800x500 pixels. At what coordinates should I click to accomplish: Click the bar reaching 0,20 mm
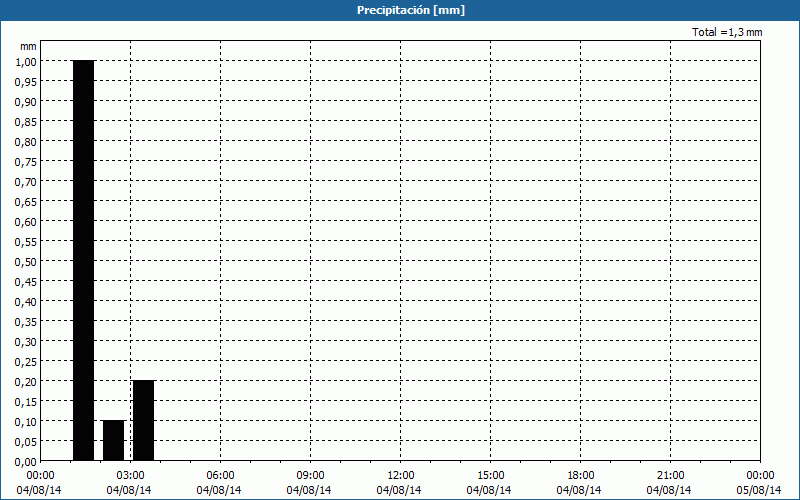coord(143,421)
